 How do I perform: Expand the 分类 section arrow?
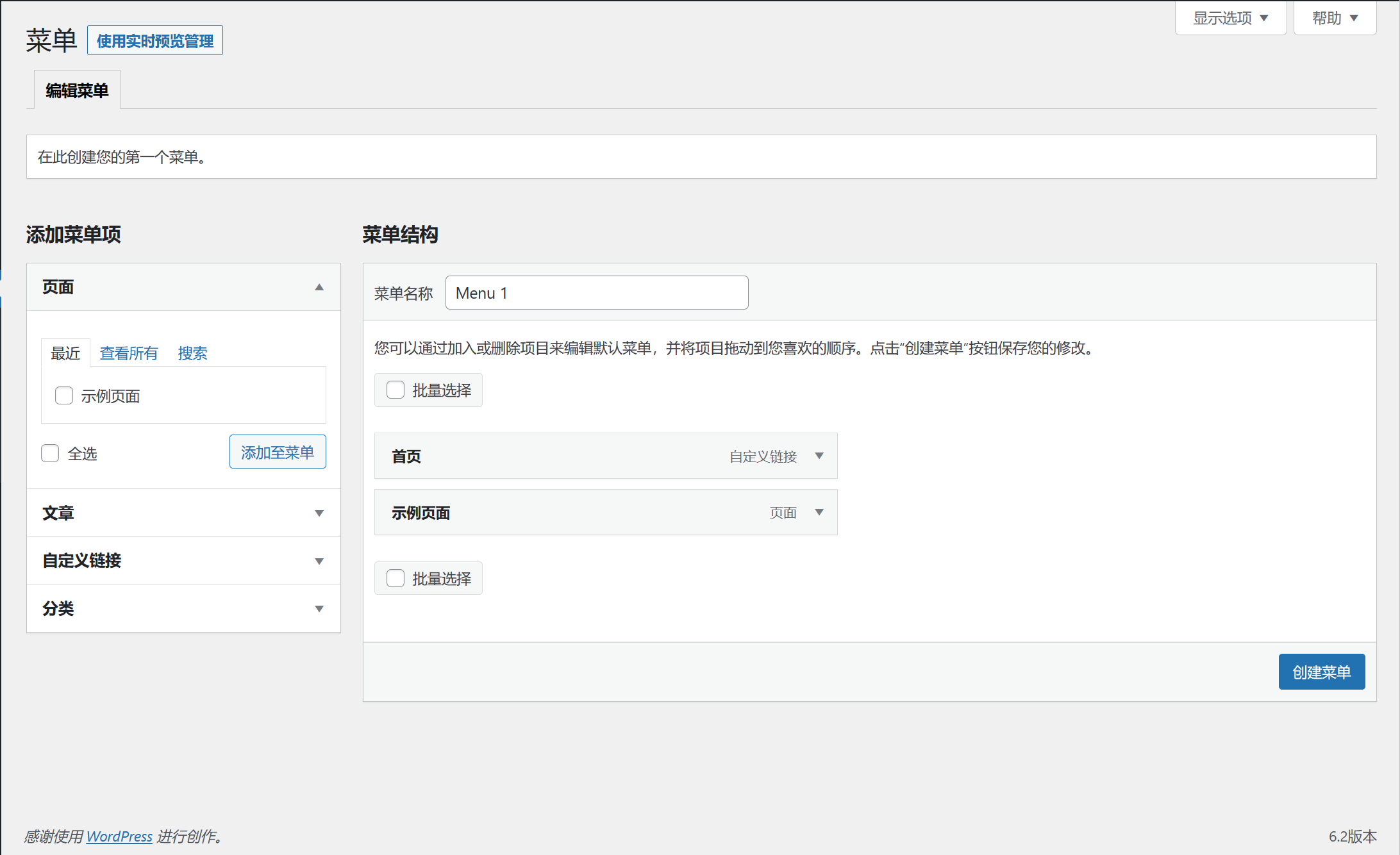[x=319, y=609]
